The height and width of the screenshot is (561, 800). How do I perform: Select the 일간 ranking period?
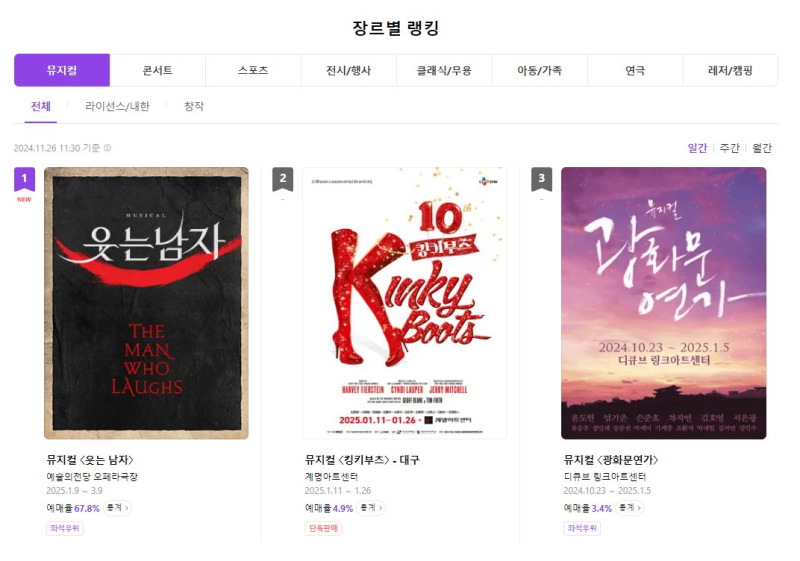(x=697, y=148)
